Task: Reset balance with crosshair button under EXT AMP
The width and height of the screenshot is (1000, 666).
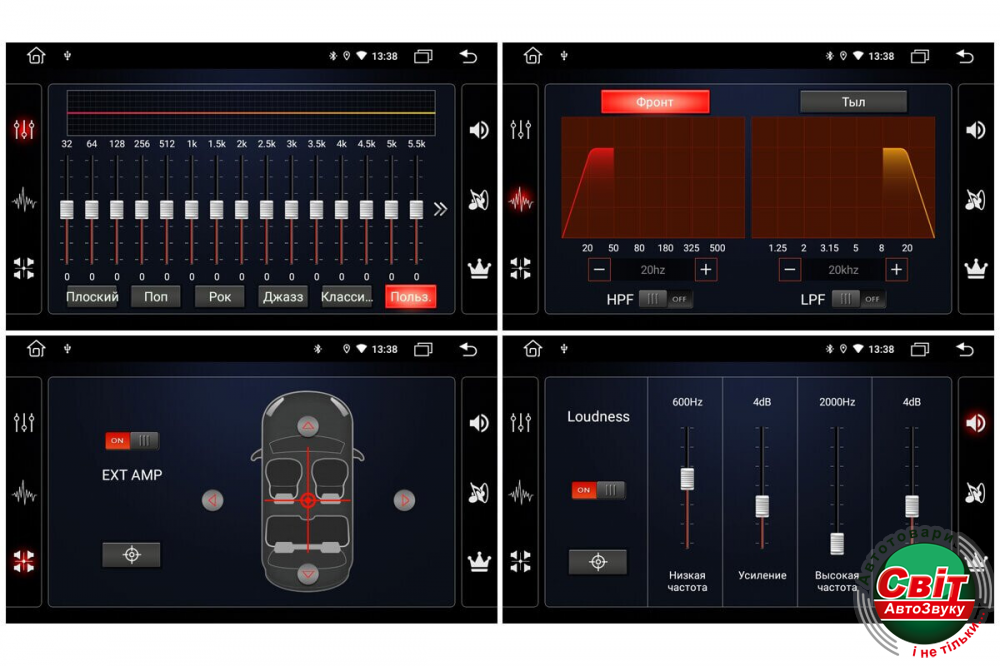Action: [131, 555]
